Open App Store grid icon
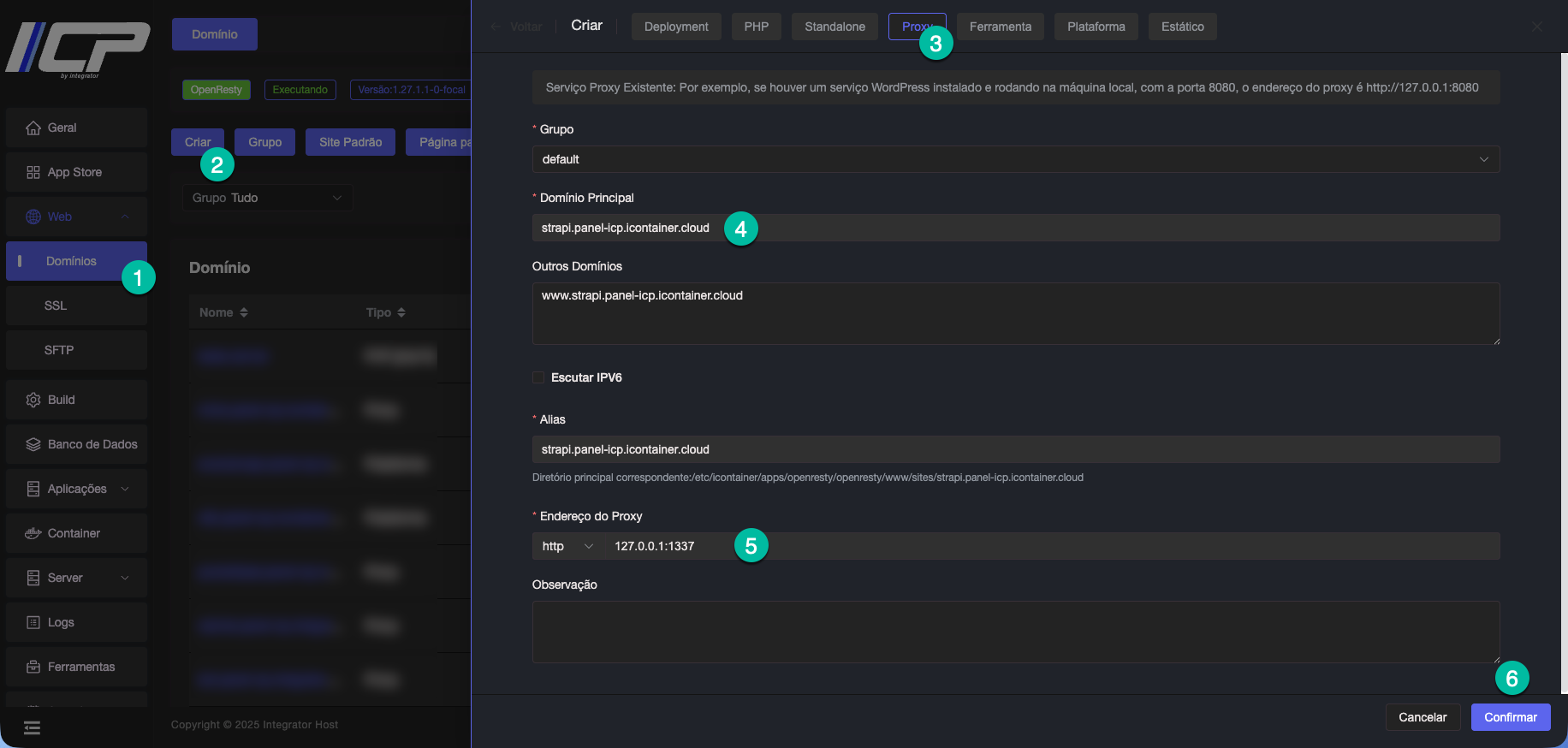The width and height of the screenshot is (1568, 748). tap(33, 173)
